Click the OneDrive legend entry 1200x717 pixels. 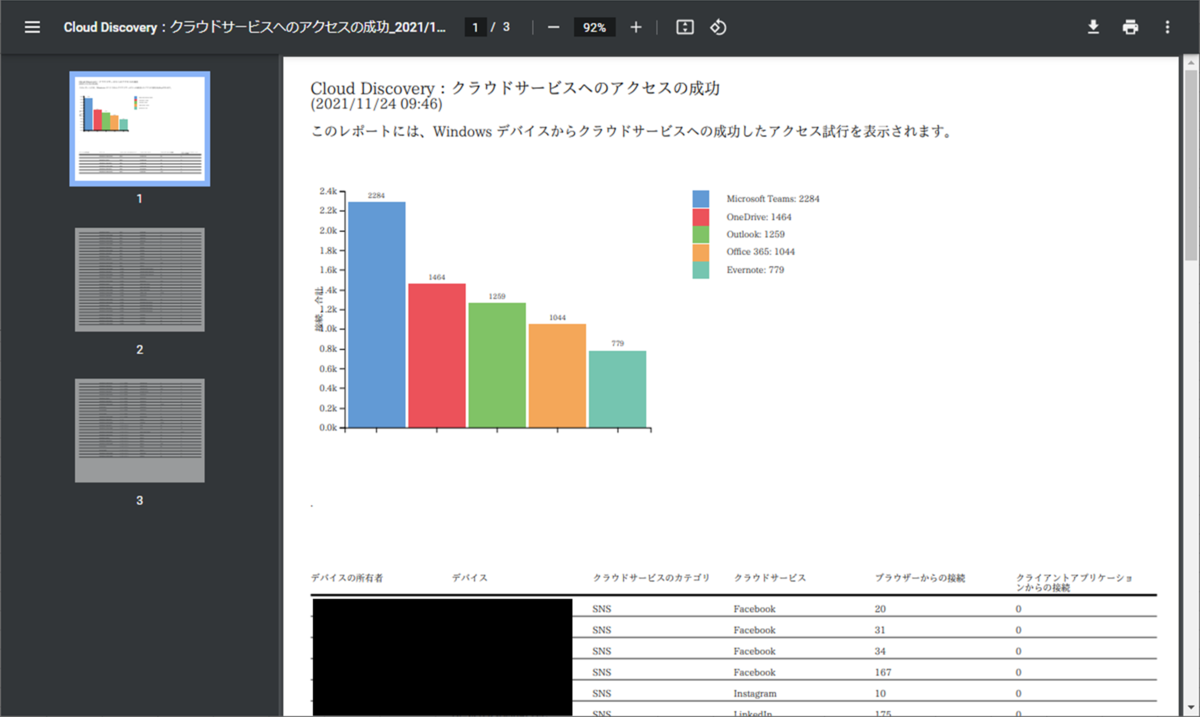tap(757, 216)
